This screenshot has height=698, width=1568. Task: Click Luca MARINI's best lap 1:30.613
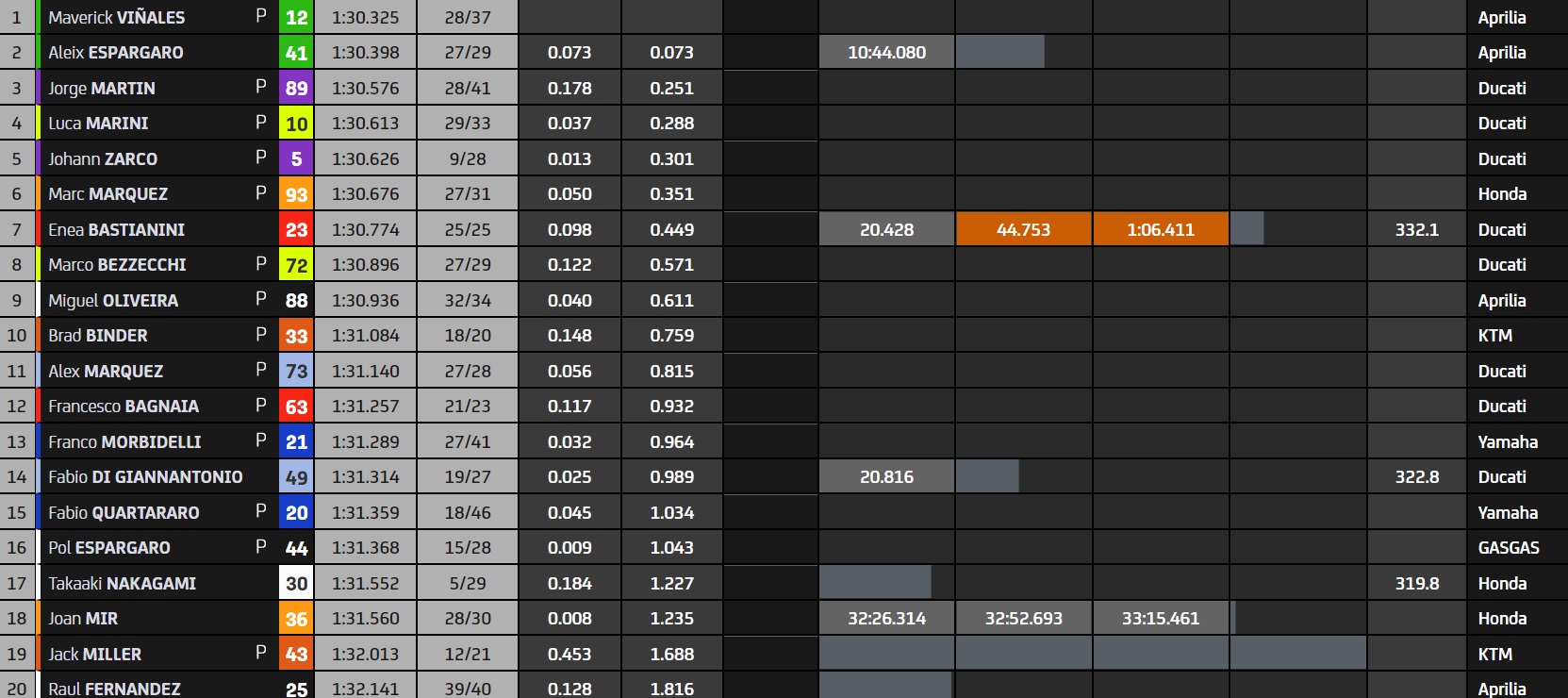pyautogui.click(x=365, y=124)
